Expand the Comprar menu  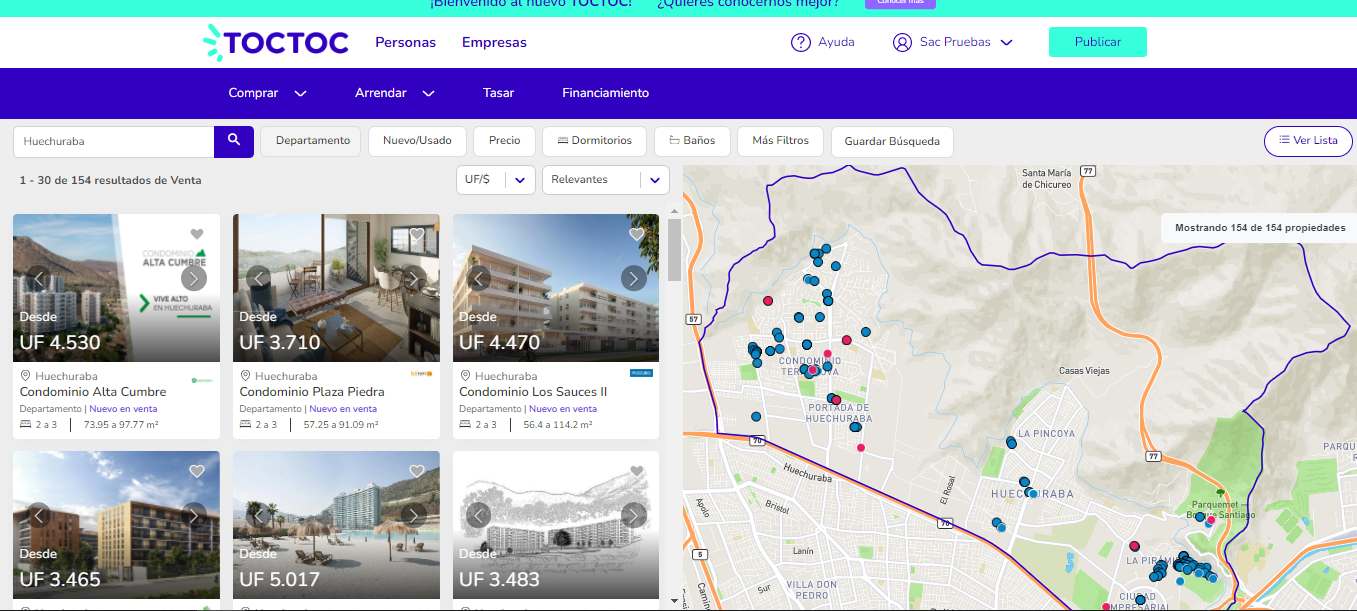point(267,93)
